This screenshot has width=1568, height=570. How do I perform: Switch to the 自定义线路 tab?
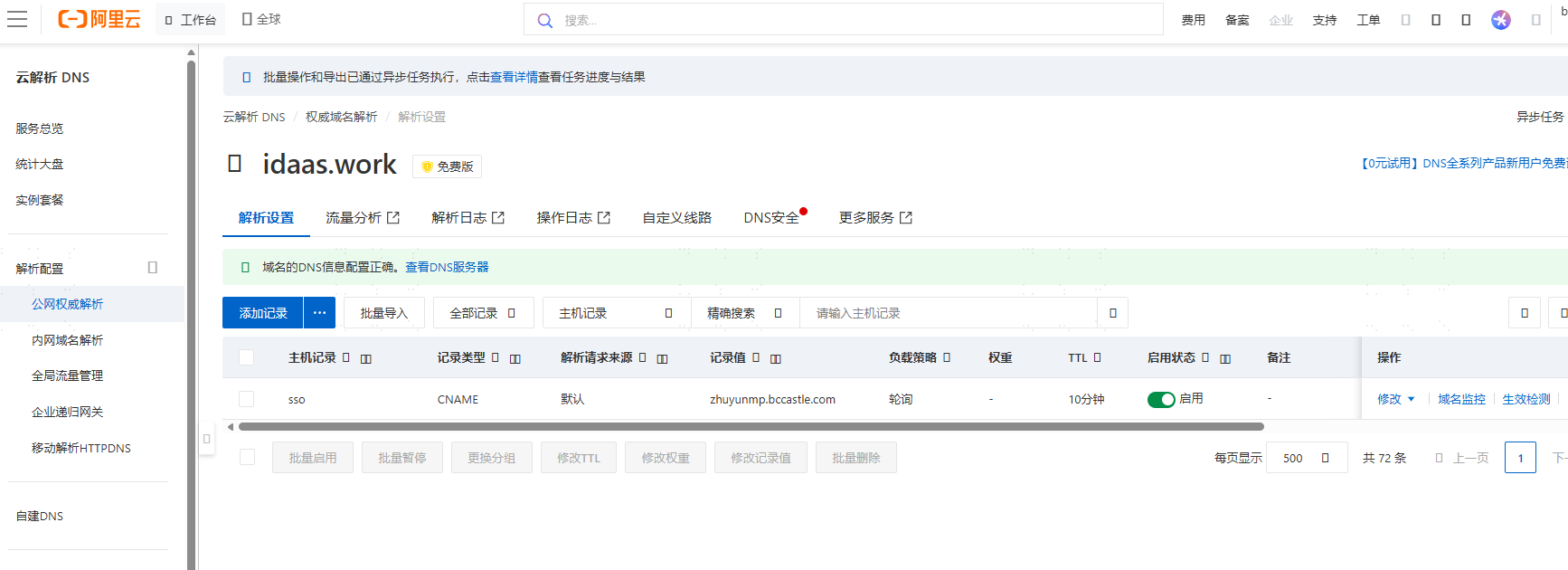tap(676, 218)
